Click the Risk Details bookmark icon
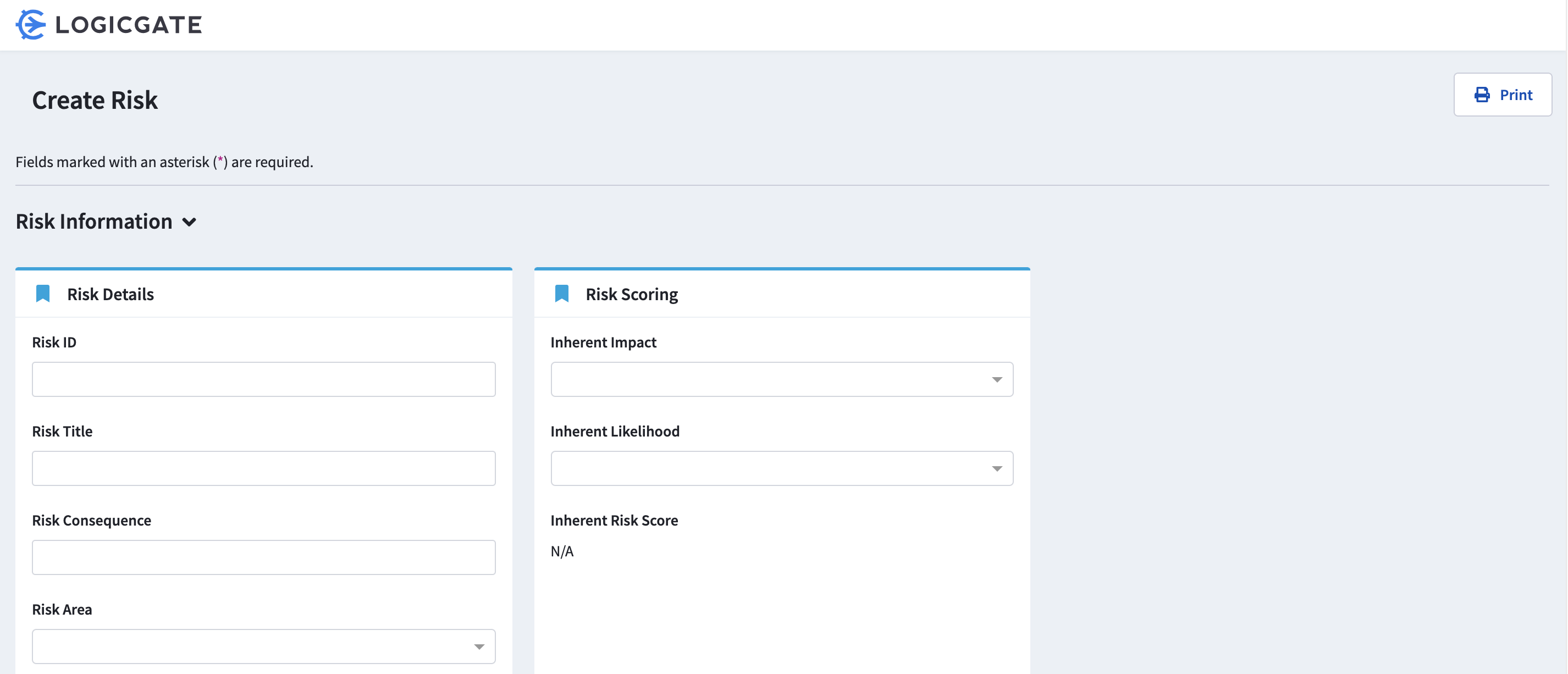The height and width of the screenshot is (674, 1568). pyautogui.click(x=43, y=294)
